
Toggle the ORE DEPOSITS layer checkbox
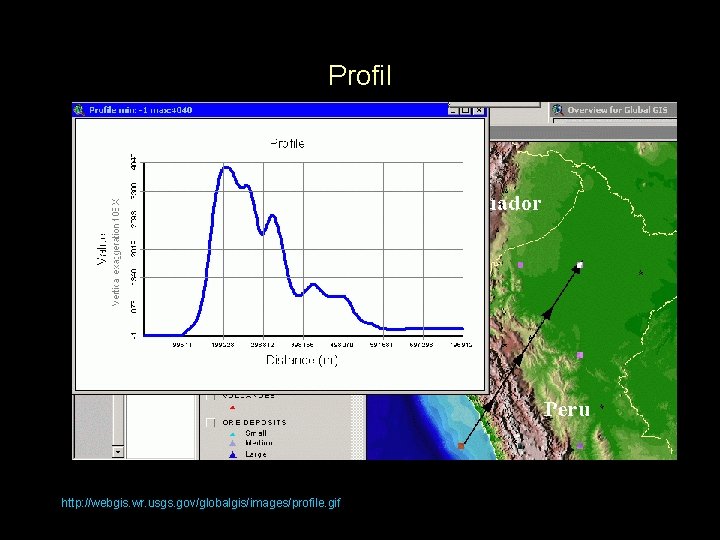pyautogui.click(x=211, y=422)
